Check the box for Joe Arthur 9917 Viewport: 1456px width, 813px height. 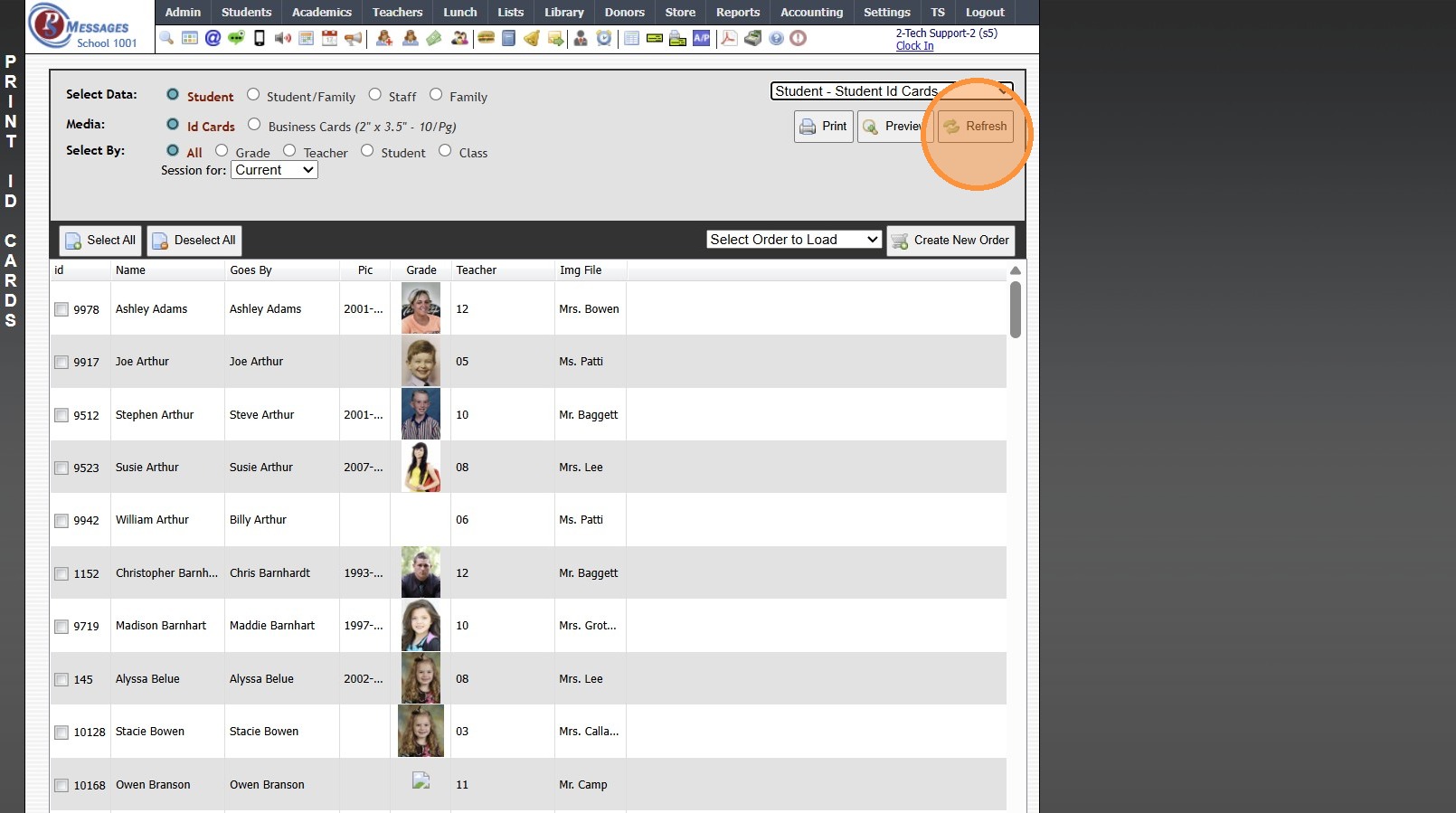(x=61, y=362)
